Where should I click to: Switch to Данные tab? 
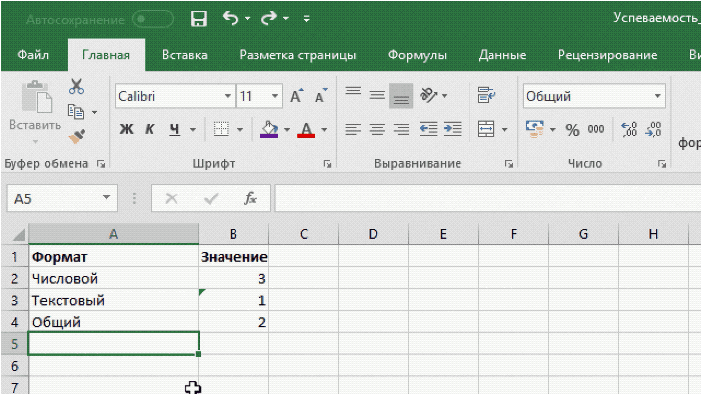pos(502,55)
